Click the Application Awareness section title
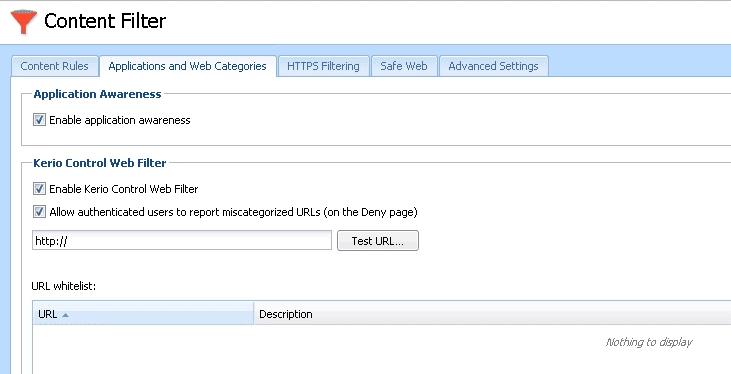Viewport: 731px width, 374px height. tap(97, 94)
